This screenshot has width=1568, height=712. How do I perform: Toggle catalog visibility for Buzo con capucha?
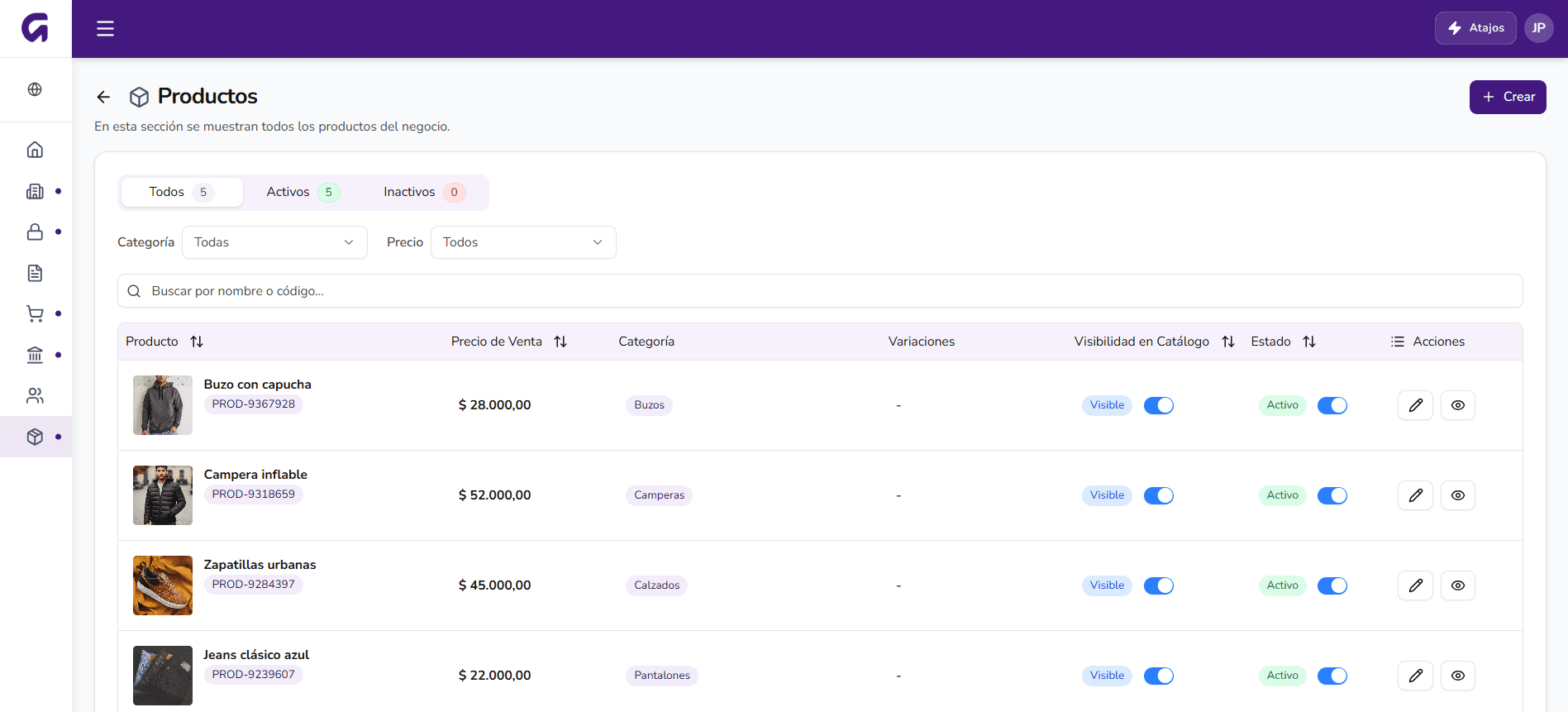(x=1159, y=405)
